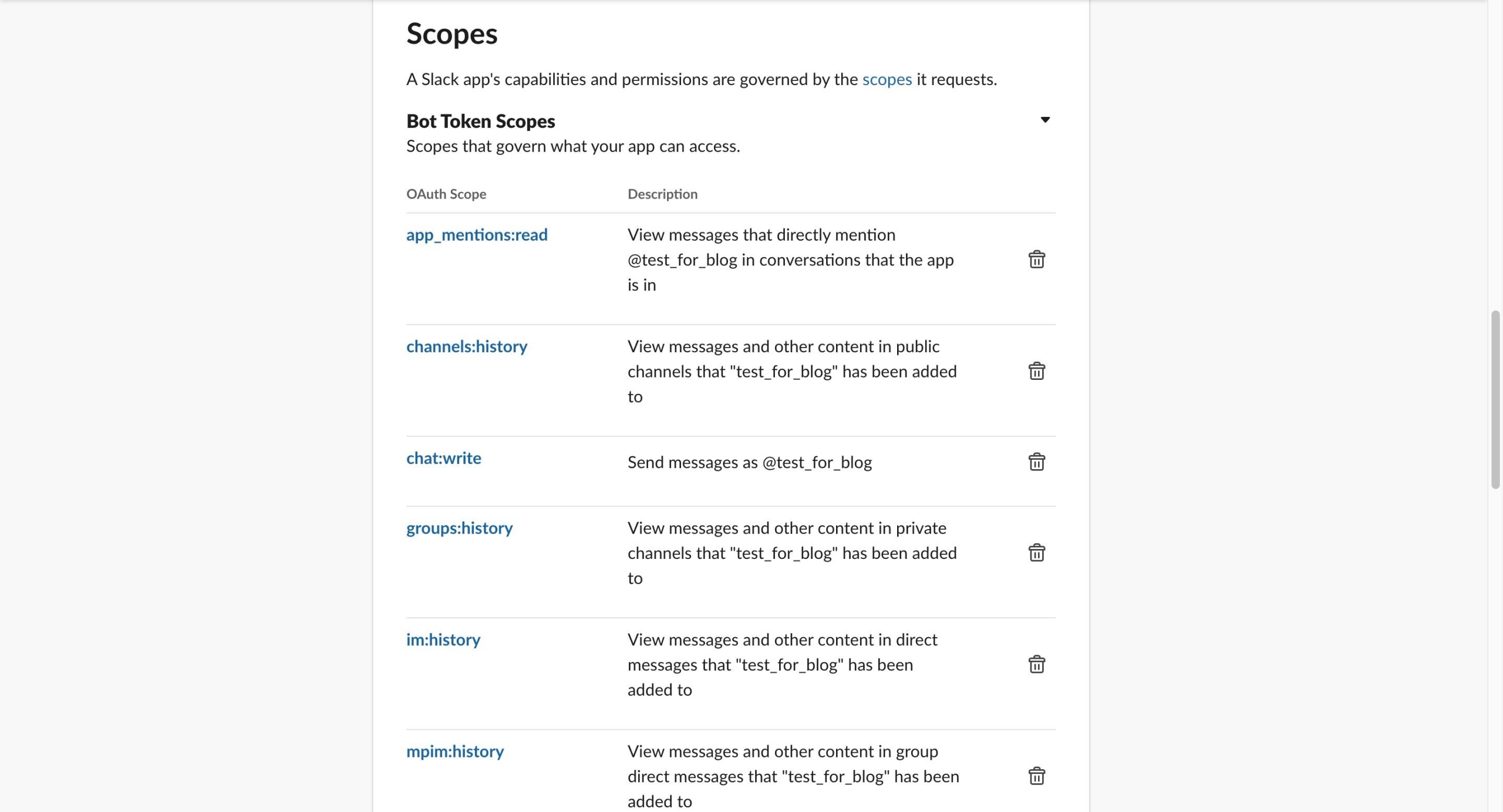Click the Description column header
The image size is (1503, 812).
[x=662, y=194]
